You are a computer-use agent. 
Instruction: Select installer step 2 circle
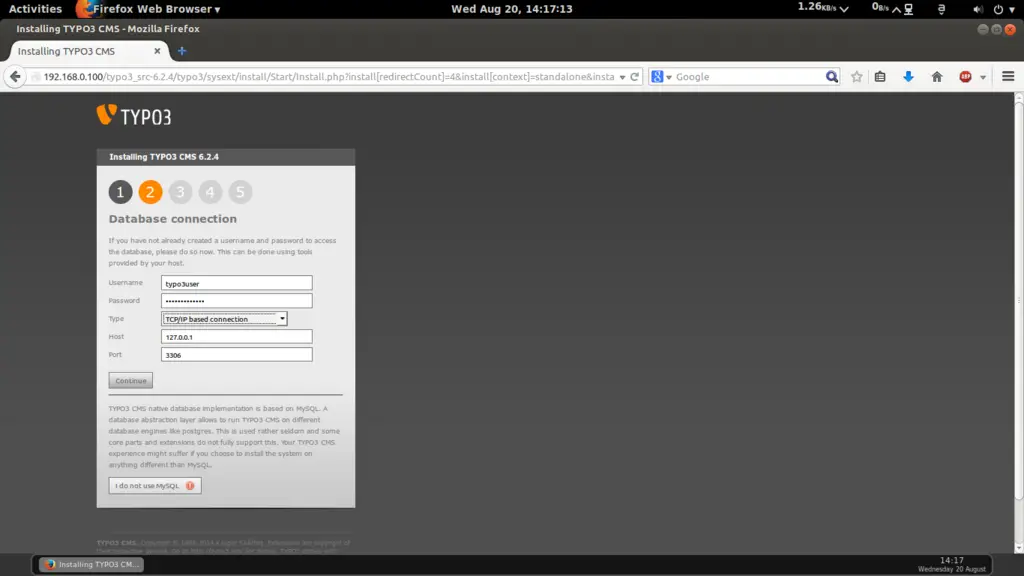click(x=150, y=192)
